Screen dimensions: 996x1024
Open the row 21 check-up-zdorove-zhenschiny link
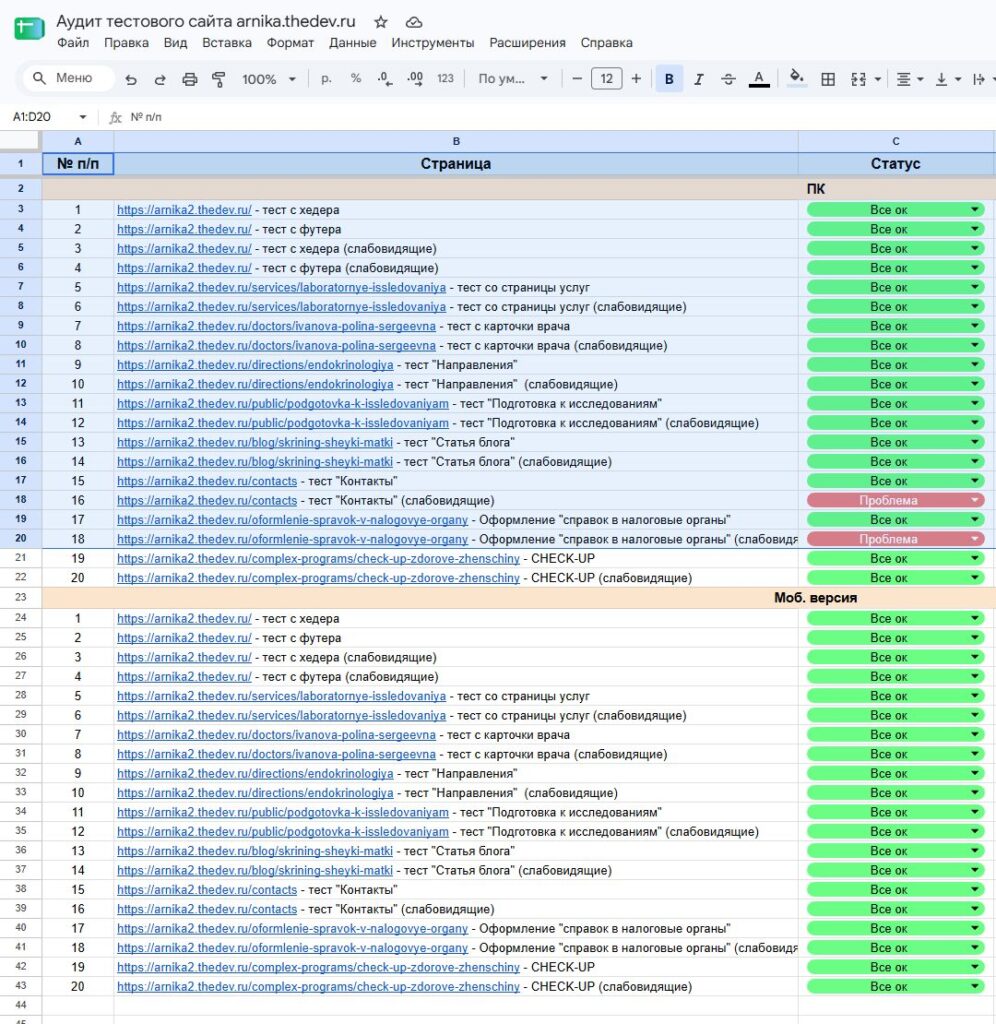tap(318, 558)
